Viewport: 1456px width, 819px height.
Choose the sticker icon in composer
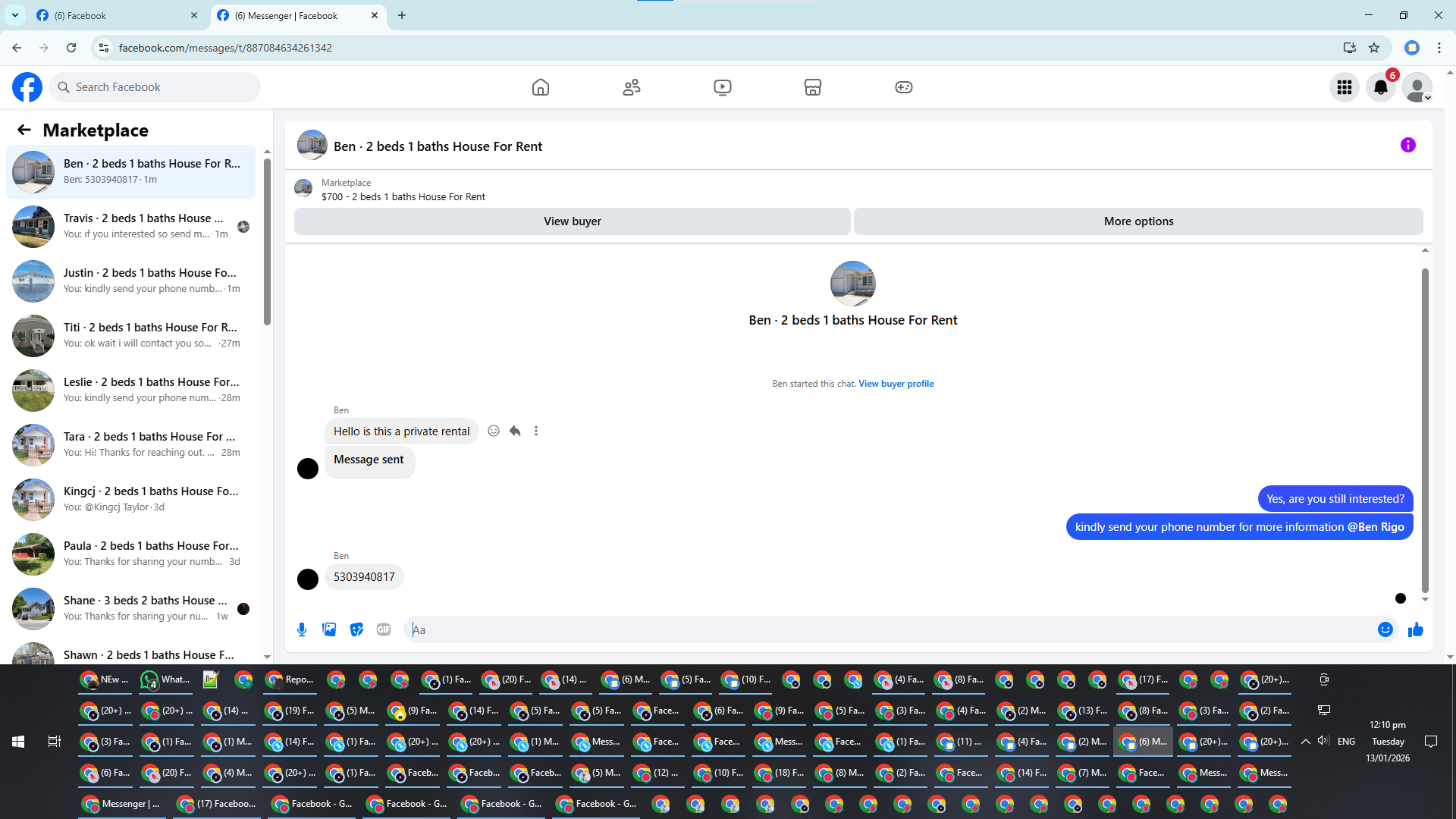coord(356,629)
